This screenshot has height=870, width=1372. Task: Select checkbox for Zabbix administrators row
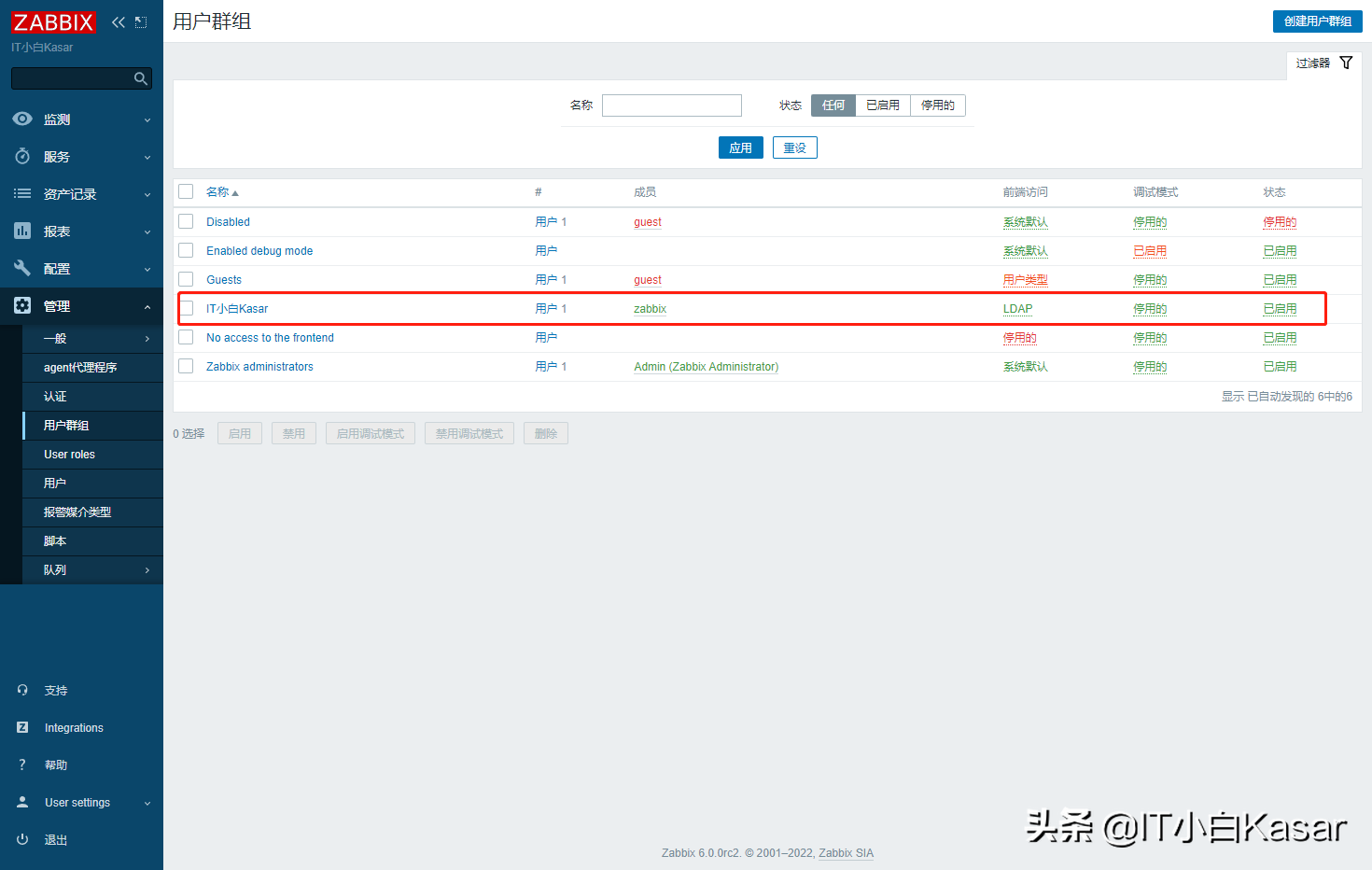click(186, 366)
